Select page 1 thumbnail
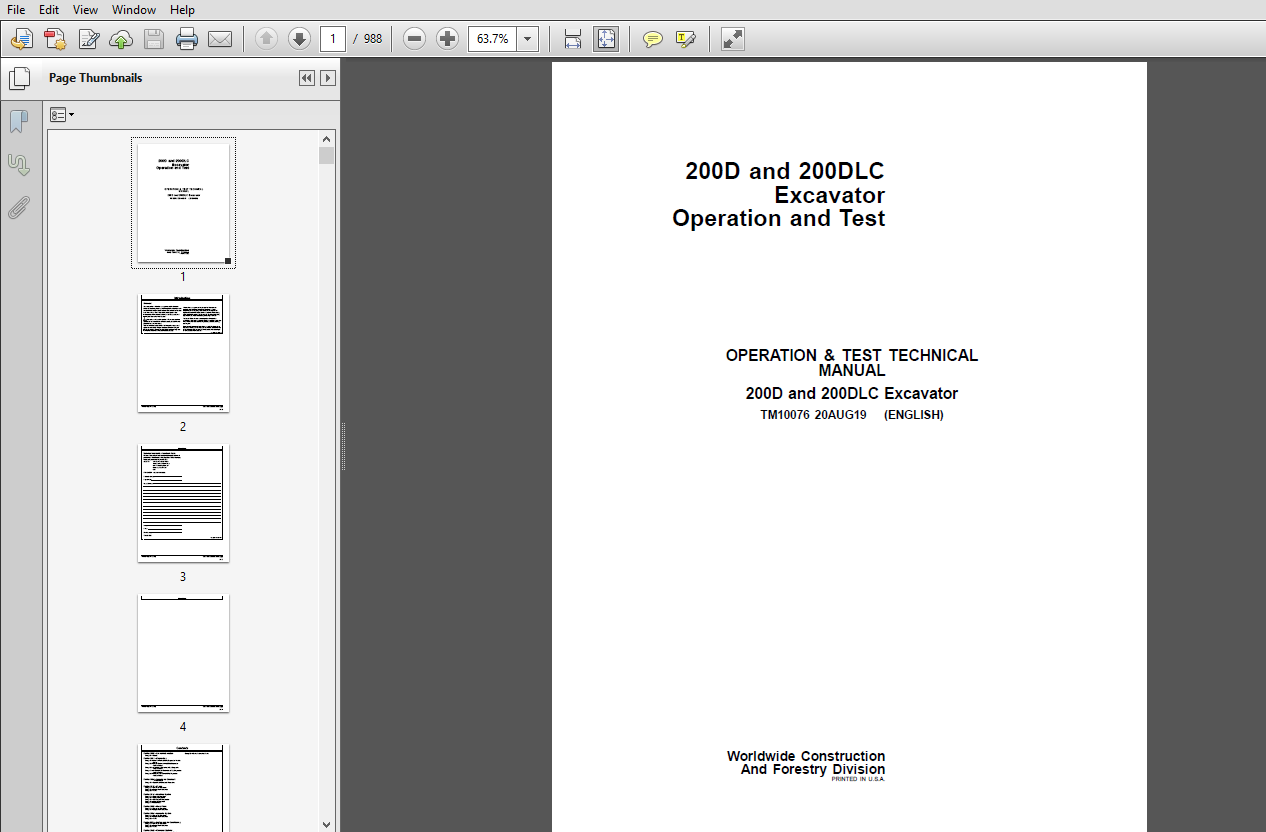The width and height of the screenshot is (1266, 832). (x=183, y=203)
